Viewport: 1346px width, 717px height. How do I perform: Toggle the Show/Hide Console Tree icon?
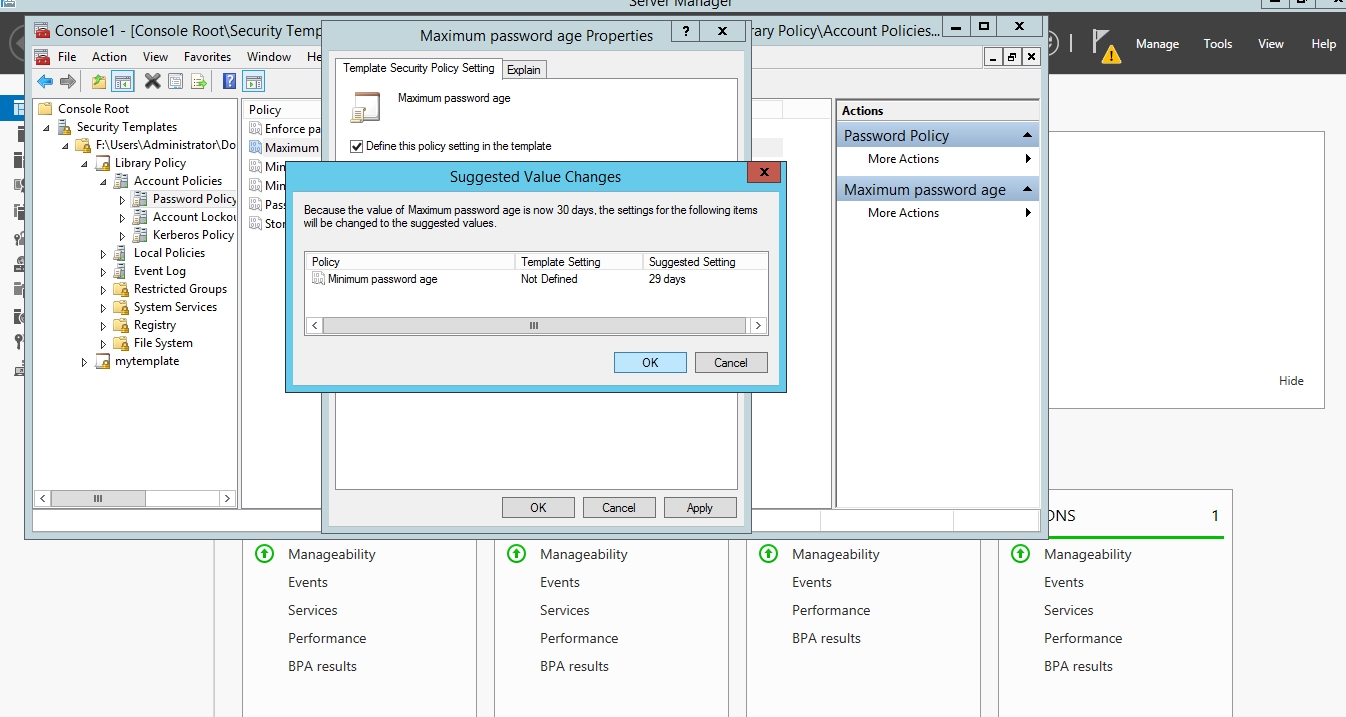click(x=123, y=82)
